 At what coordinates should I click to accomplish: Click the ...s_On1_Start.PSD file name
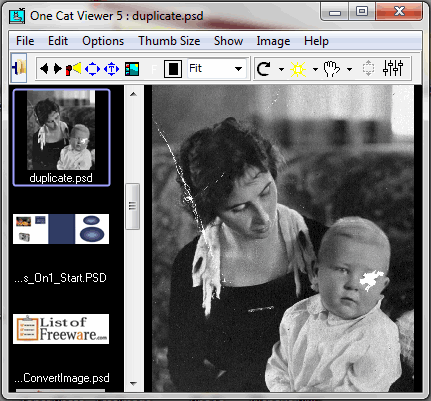[x=60, y=278]
